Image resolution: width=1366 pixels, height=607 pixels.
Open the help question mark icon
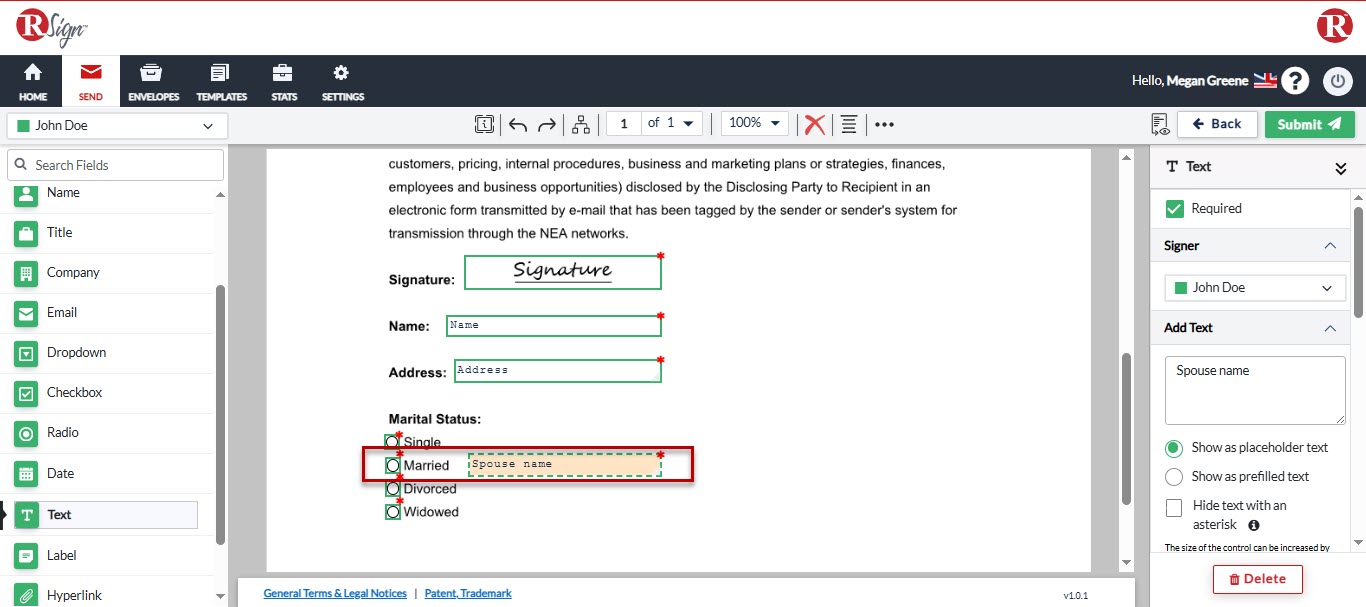click(1295, 80)
